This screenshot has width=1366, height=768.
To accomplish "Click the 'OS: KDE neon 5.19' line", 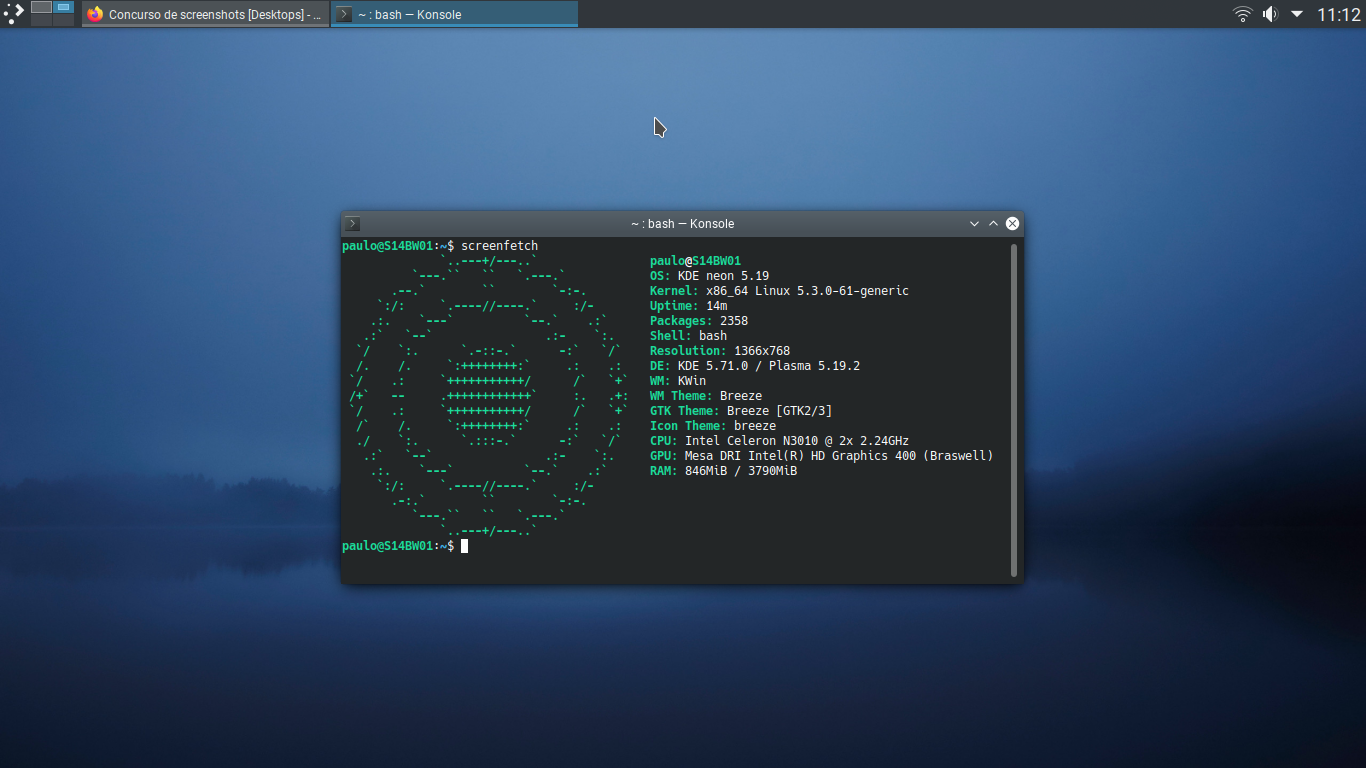I will coord(709,276).
